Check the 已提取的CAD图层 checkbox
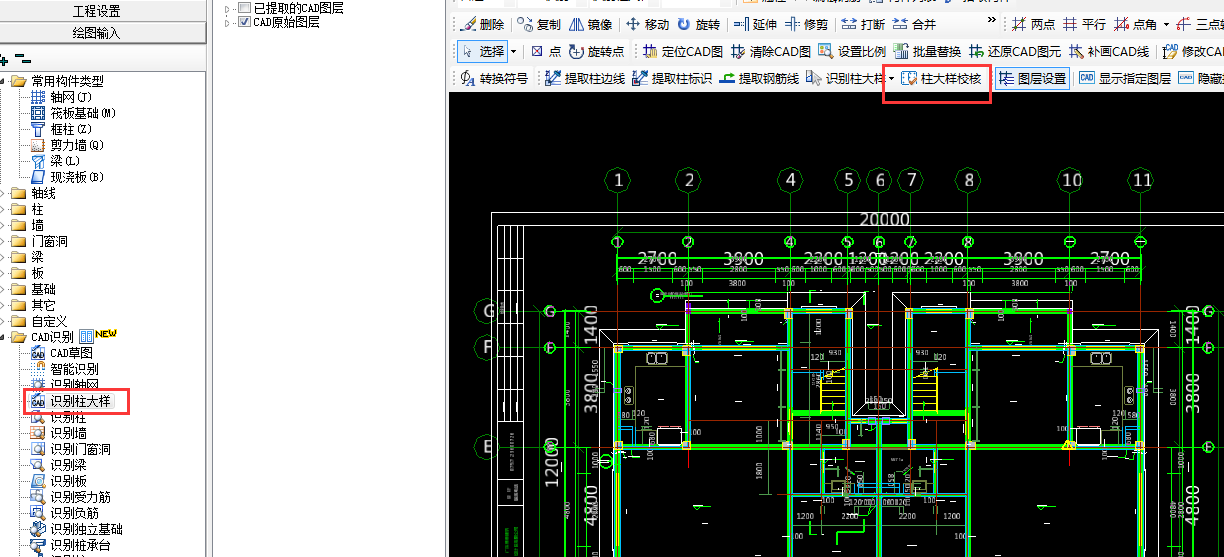This screenshot has width=1224, height=557. (244, 8)
